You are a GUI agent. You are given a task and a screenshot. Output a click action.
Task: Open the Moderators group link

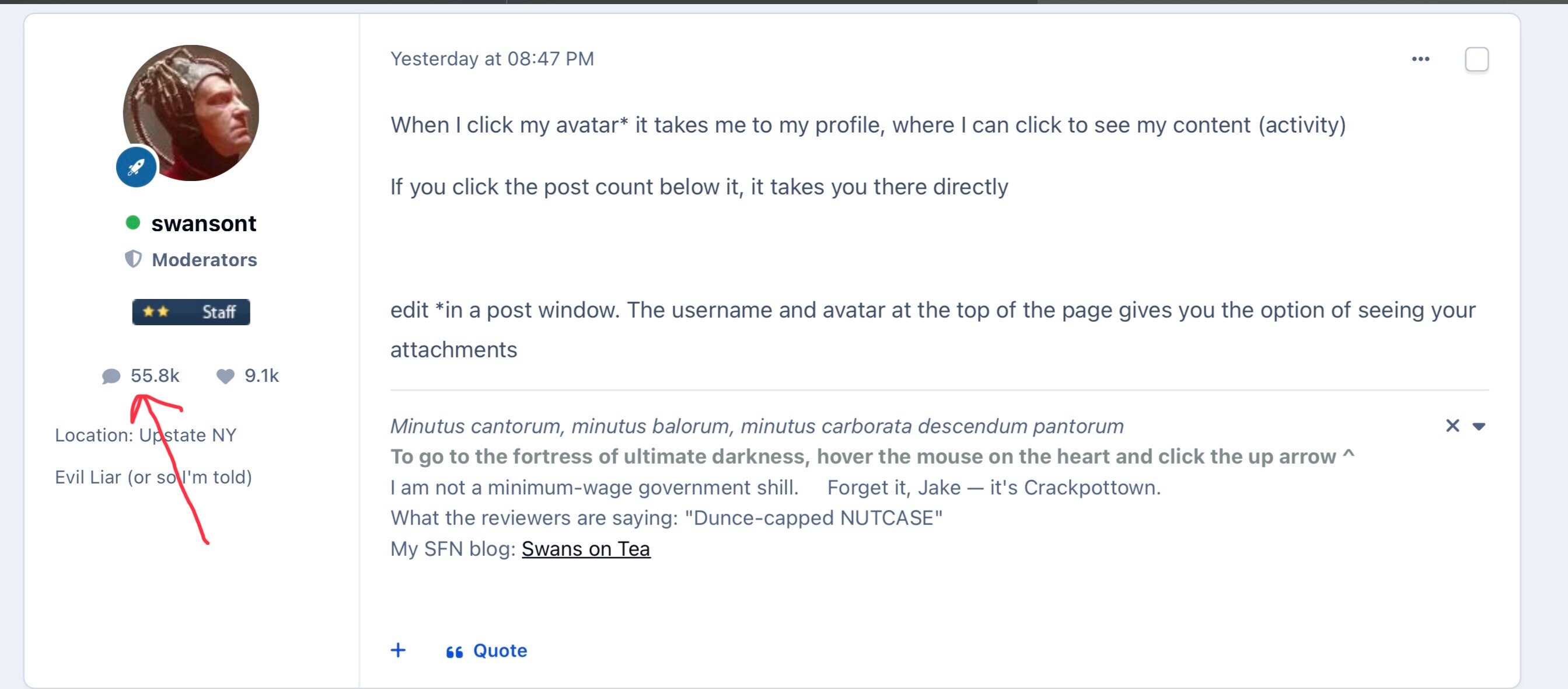204,259
